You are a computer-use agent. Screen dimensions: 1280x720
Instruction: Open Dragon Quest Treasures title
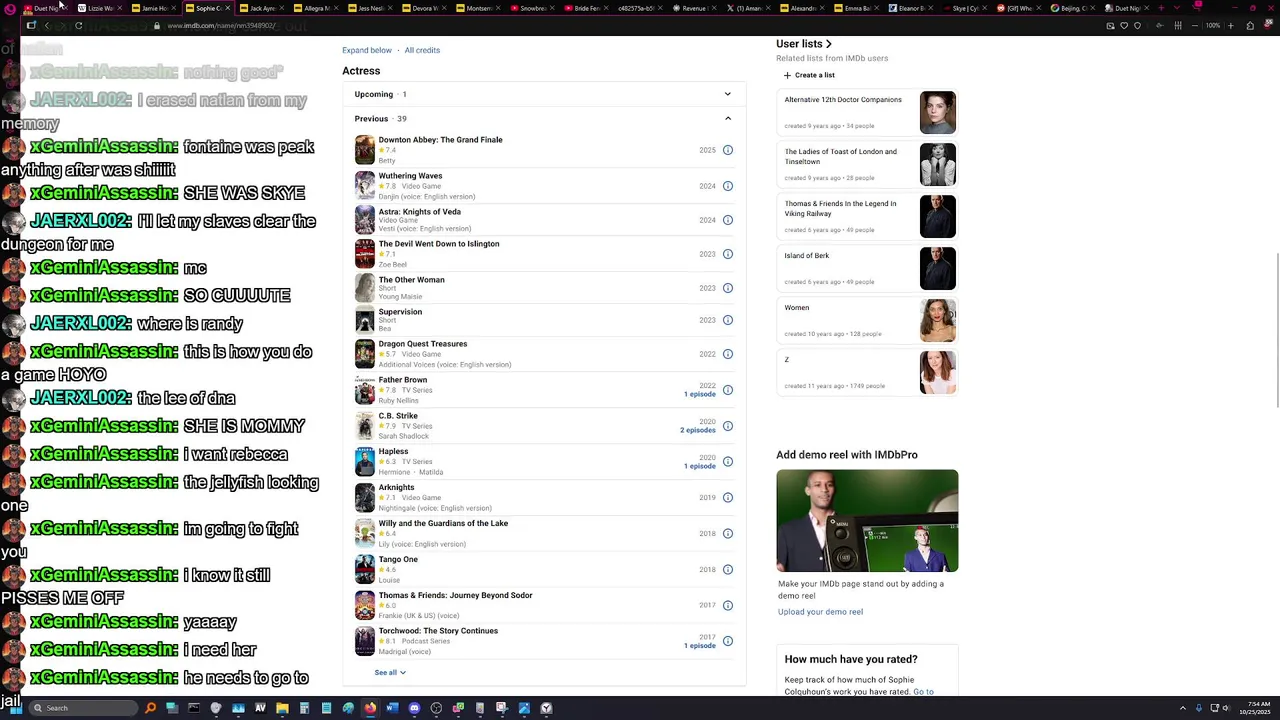422,344
